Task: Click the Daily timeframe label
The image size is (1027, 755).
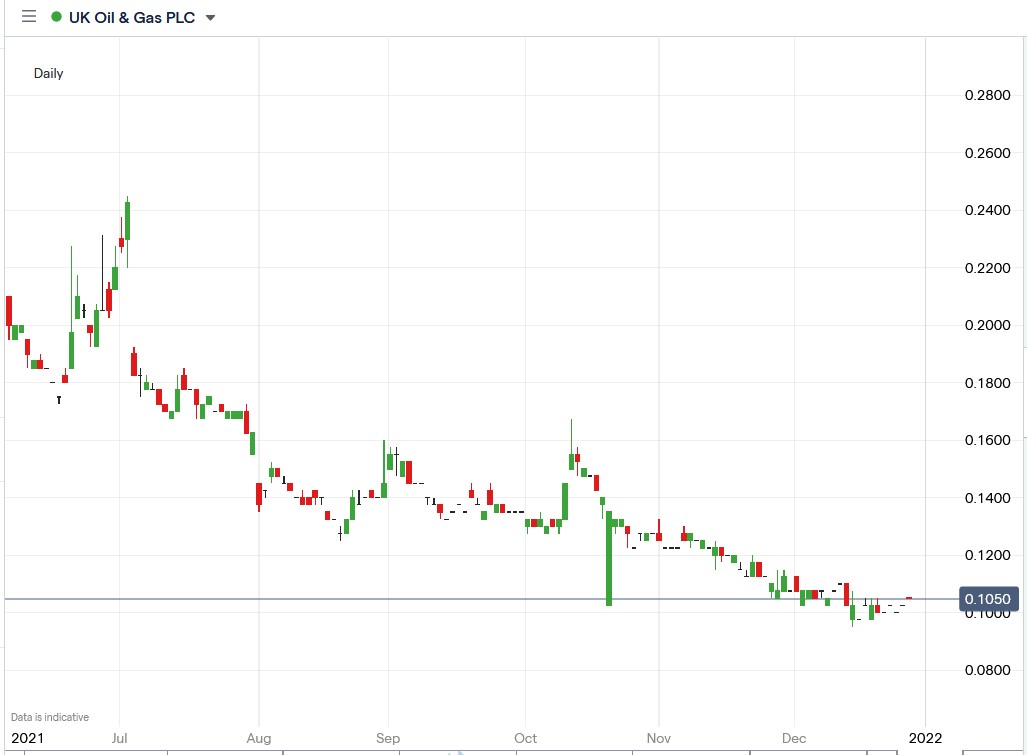Action: click(48, 73)
